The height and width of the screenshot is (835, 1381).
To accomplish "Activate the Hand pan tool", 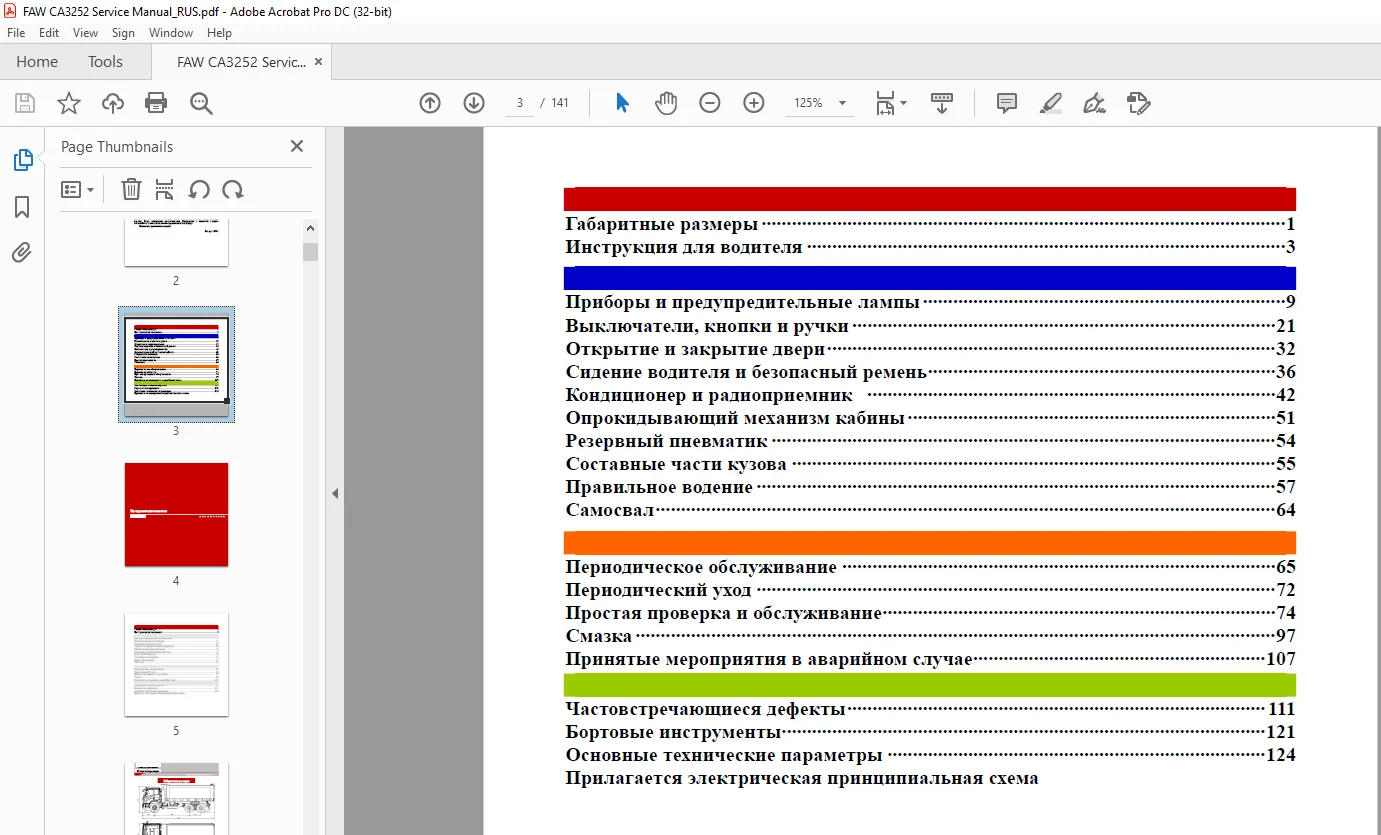I will pyautogui.click(x=666, y=103).
